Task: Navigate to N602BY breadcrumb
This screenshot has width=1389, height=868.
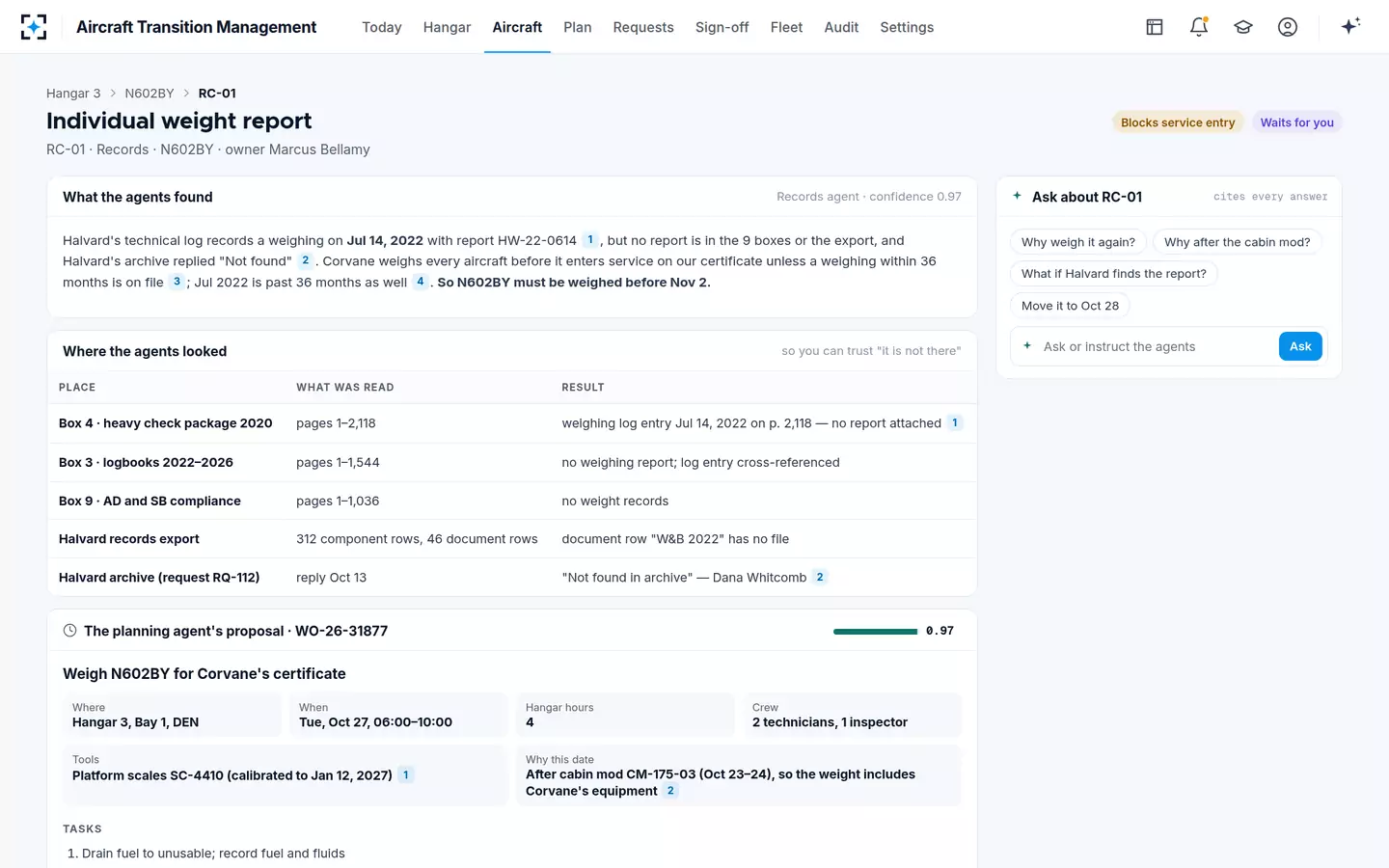Action: point(150,94)
